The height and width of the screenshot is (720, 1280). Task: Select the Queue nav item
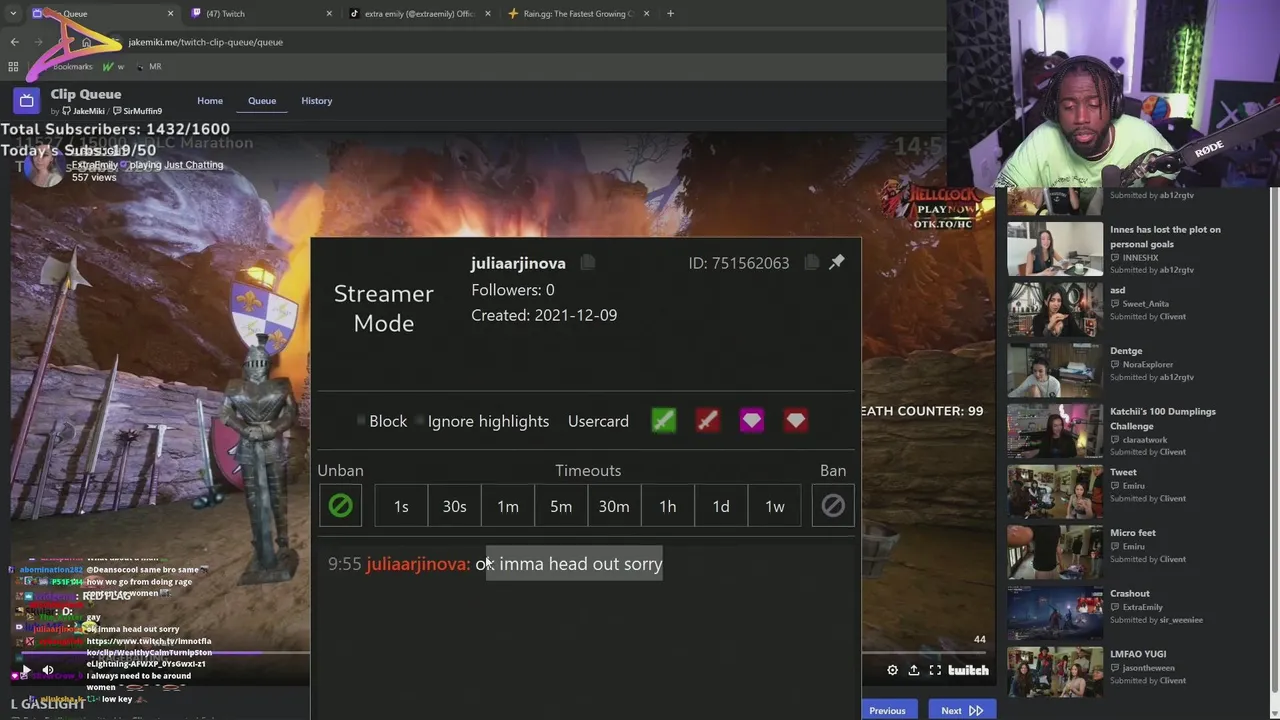pos(262,101)
